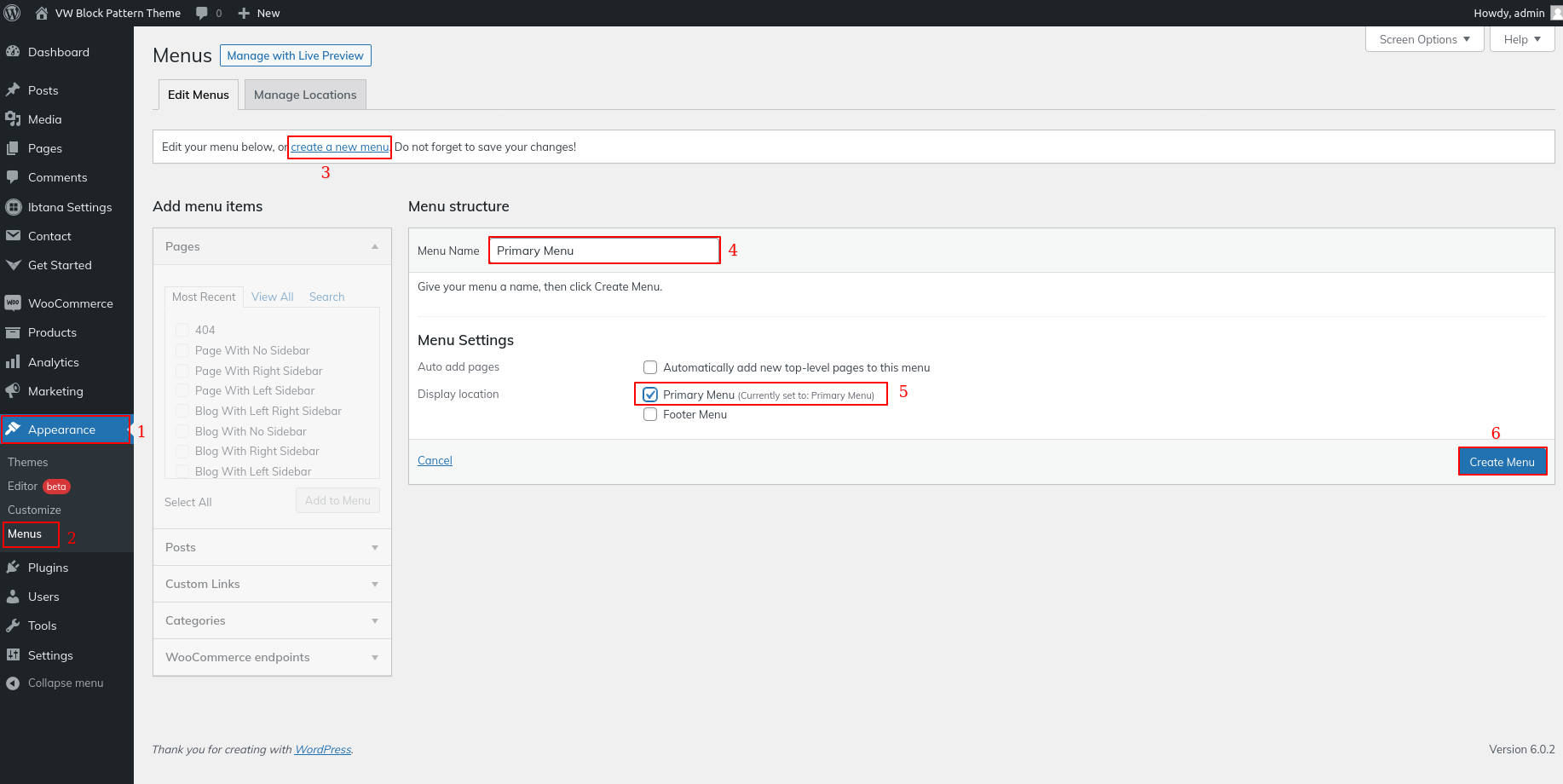Click the WordPress logo icon
Image resolution: width=1563 pixels, height=784 pixels.
click(13, 13)
